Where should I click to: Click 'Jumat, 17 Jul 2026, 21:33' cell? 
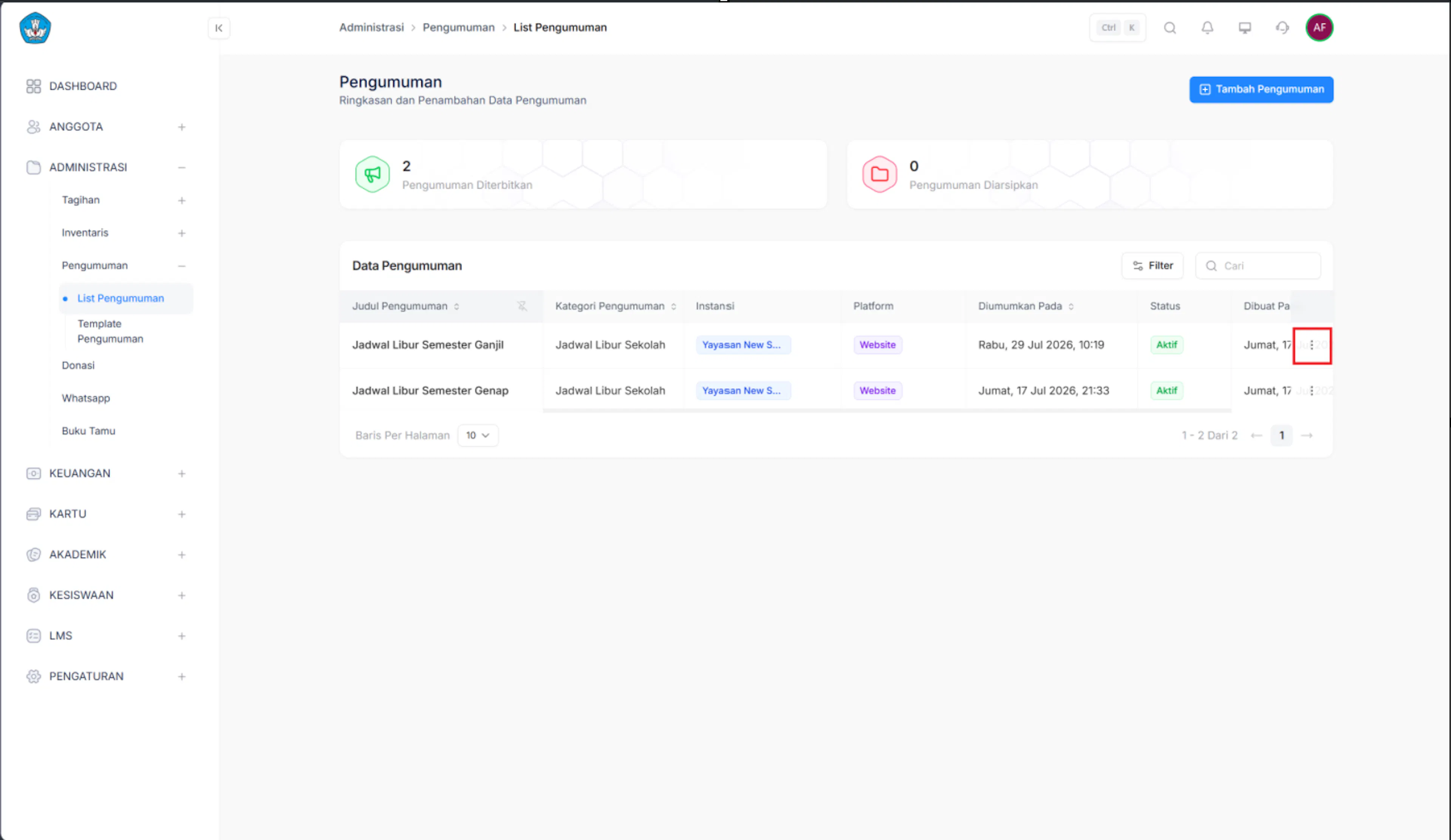pos(1043,391)
